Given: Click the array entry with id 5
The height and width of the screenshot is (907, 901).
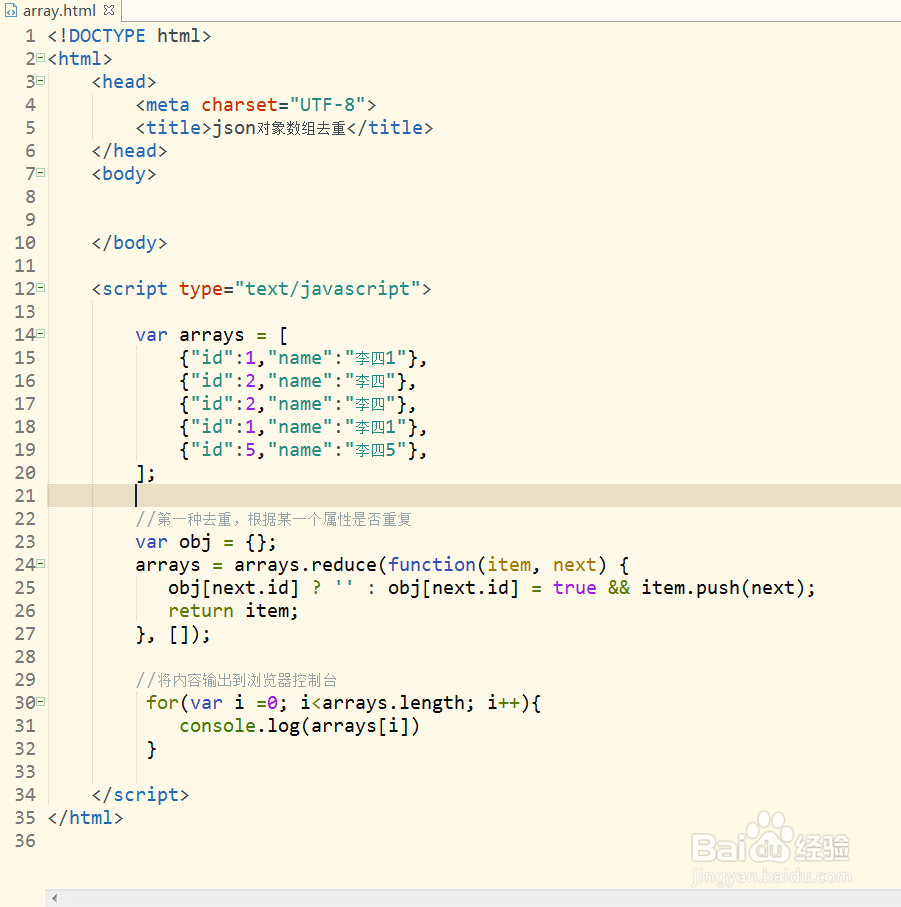Looking at the screenshot, I should [303, 450].
